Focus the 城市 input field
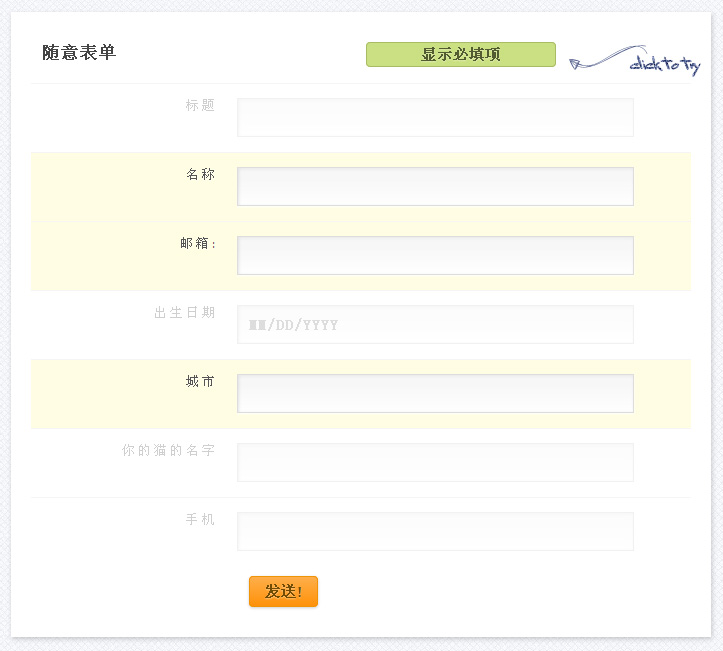This screenshot has width=723, height=651. (x=435, y=393)
